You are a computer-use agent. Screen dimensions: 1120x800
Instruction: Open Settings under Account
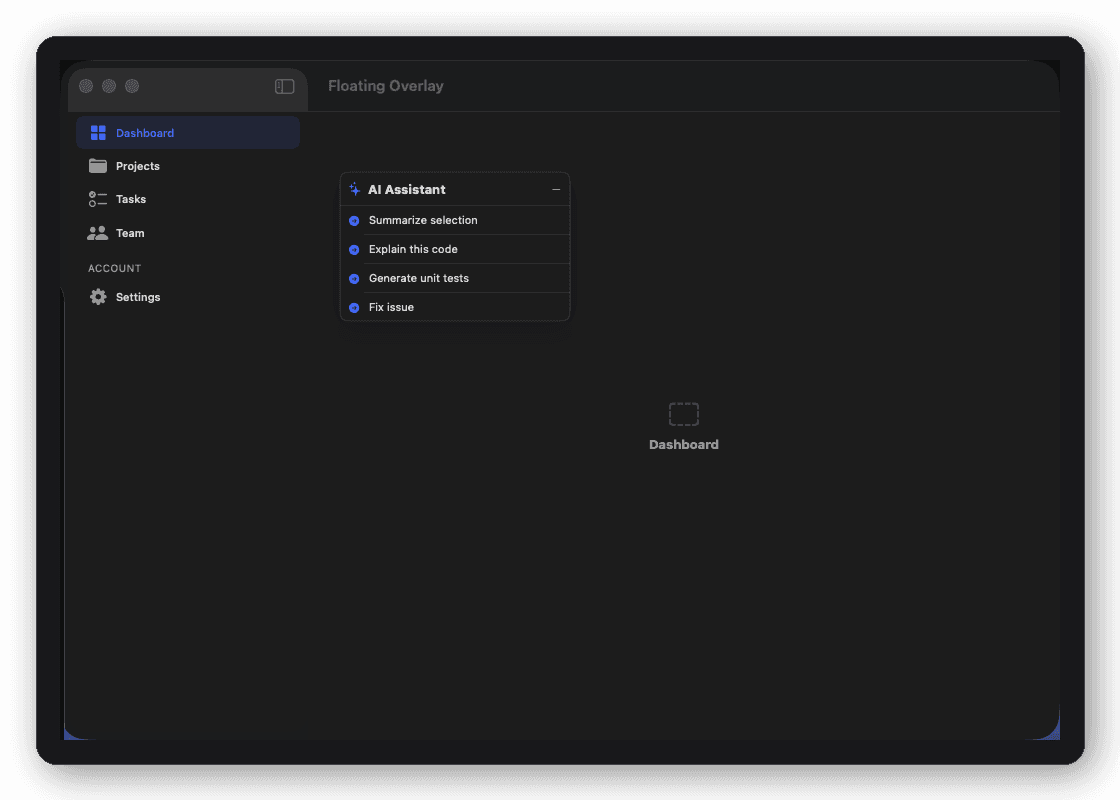click(x=188, y=297)
